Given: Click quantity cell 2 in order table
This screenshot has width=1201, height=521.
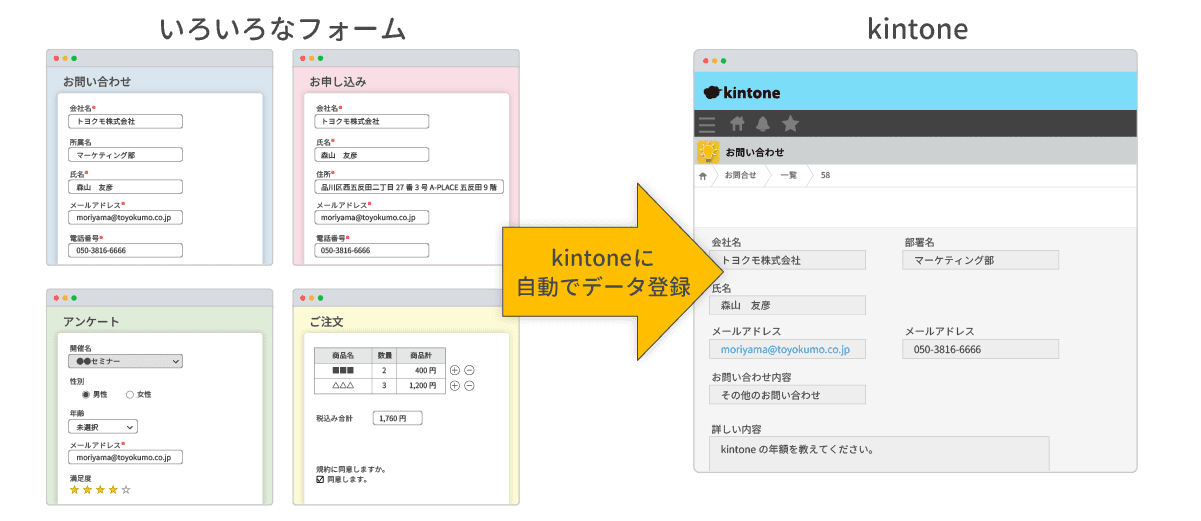Looking at the screenshot, I should coord(384,370).
